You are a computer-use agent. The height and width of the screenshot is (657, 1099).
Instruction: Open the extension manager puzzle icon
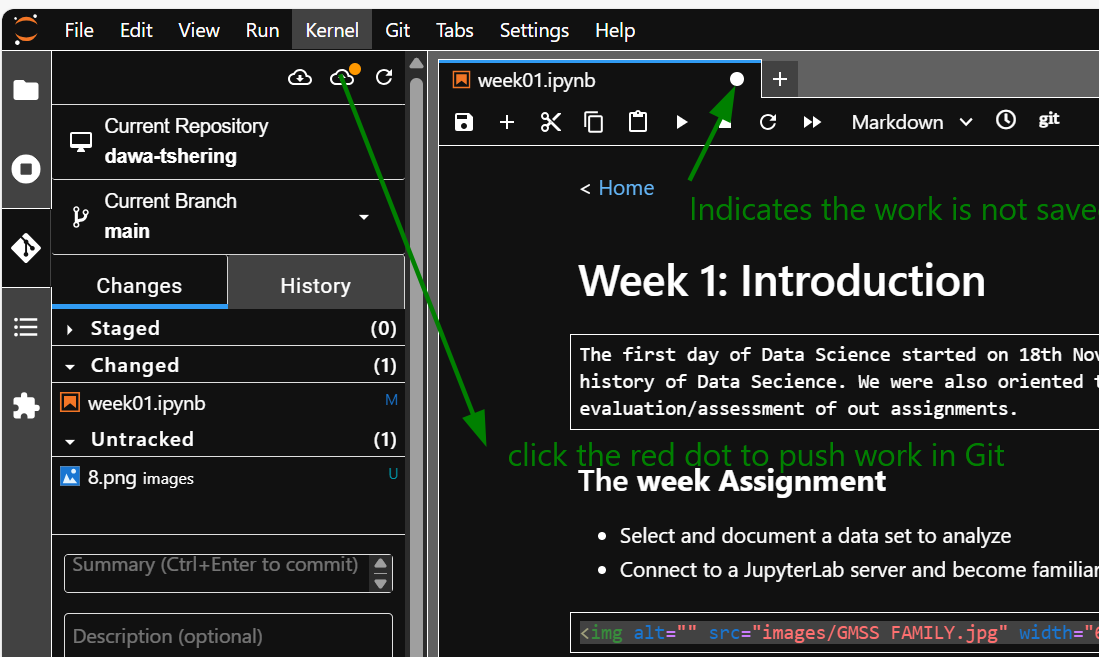(x=26, y=405)
